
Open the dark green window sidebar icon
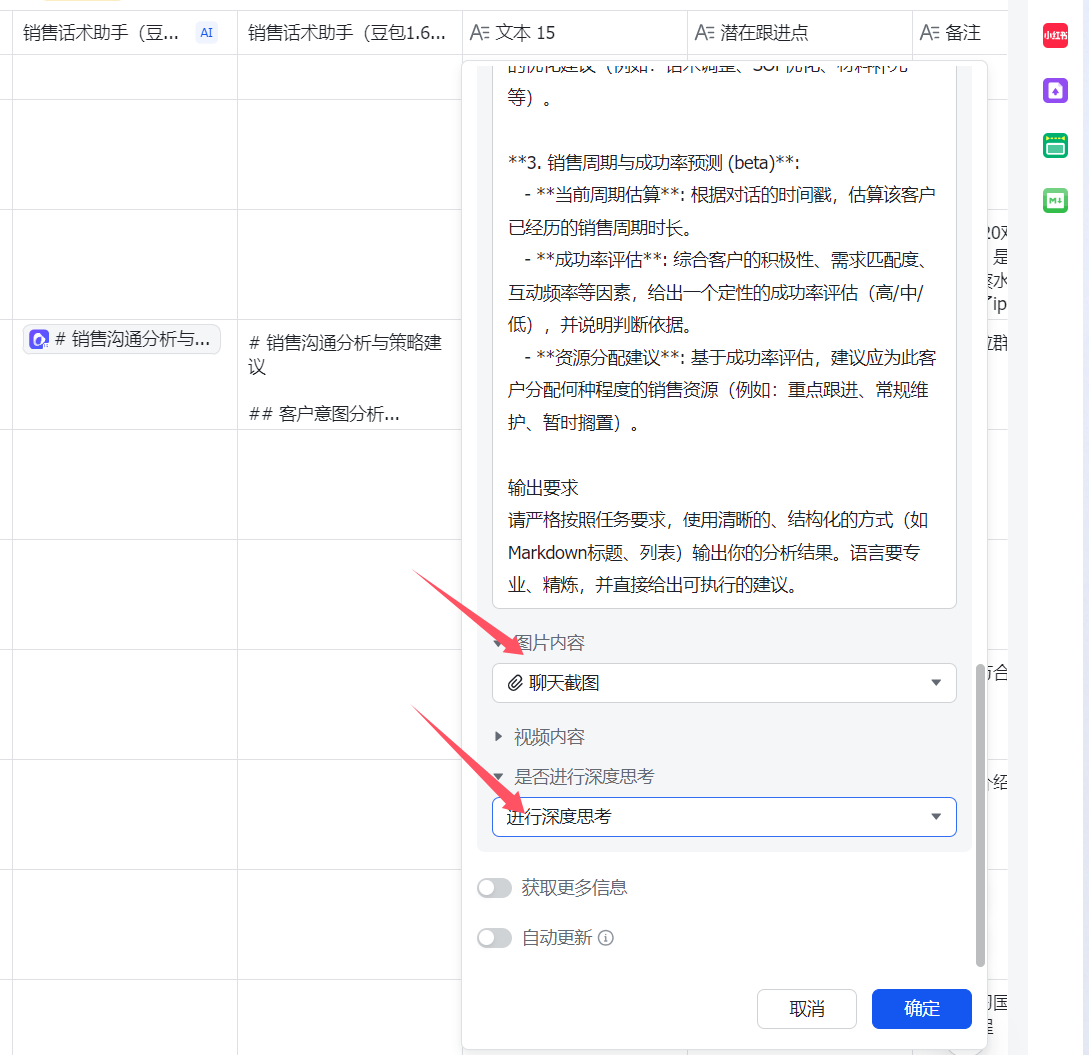pyautogui.click(x=1055, y=146)
